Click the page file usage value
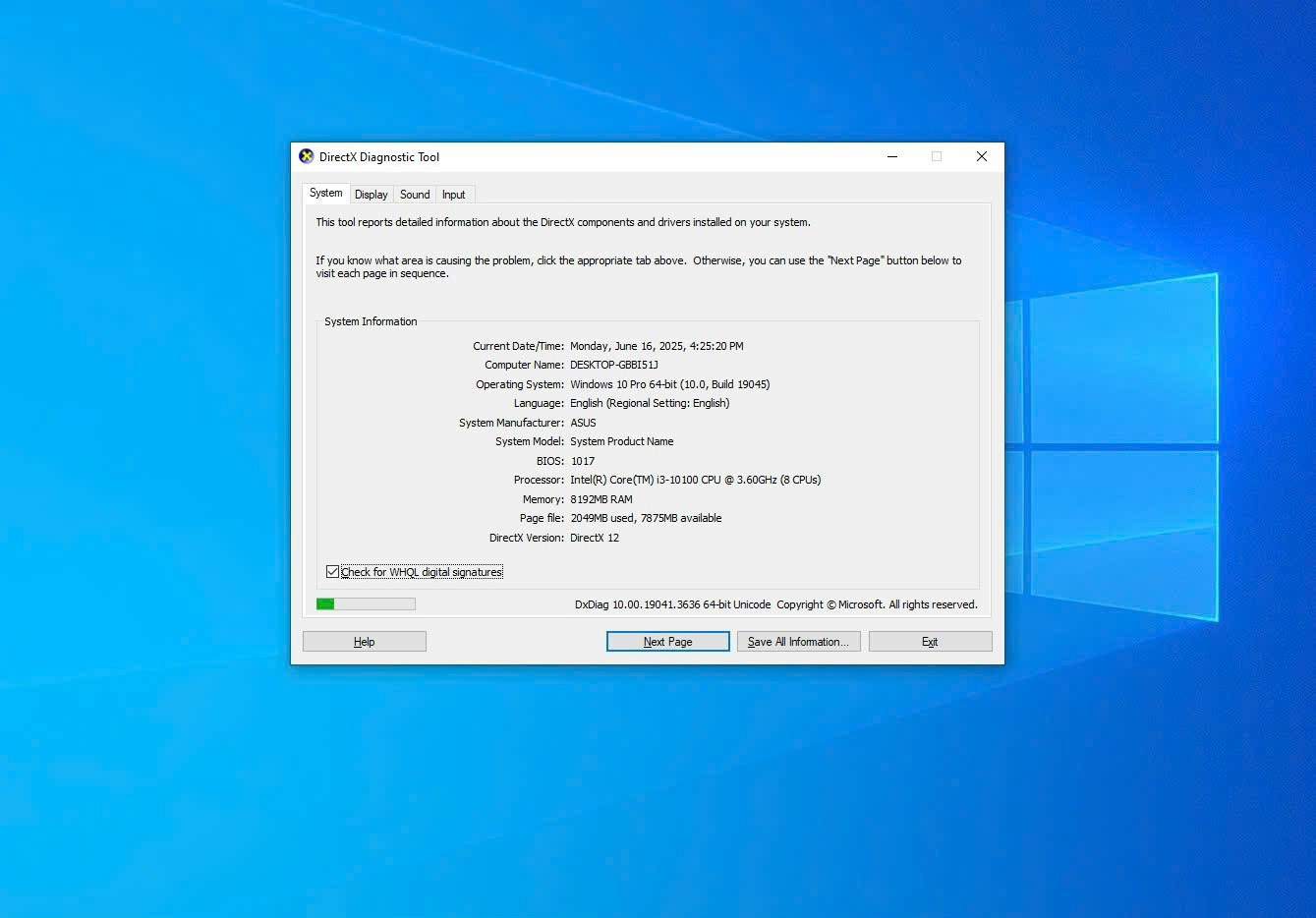 pyautogui.click(x=646, y=518)
